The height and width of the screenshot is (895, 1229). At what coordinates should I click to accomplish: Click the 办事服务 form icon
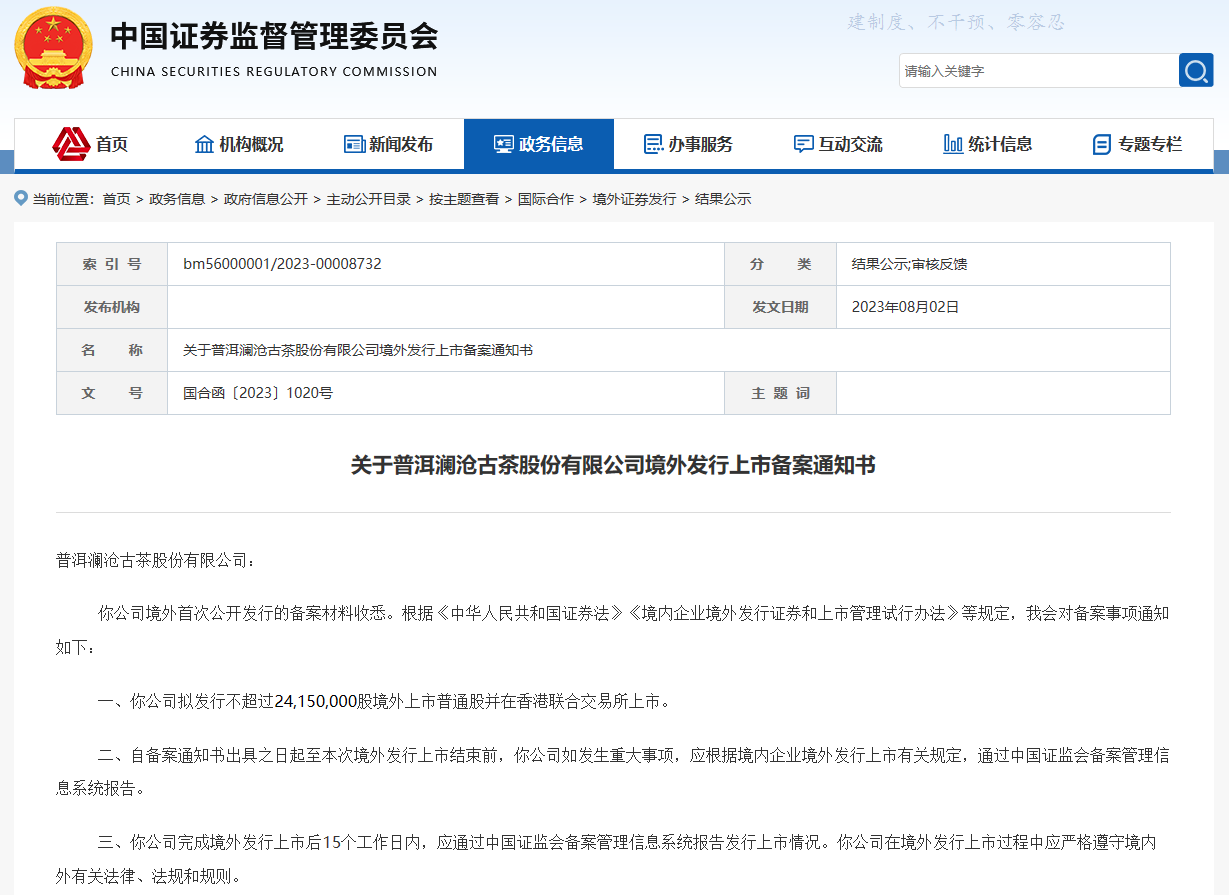pyautogui.click(x=654, y=144)
